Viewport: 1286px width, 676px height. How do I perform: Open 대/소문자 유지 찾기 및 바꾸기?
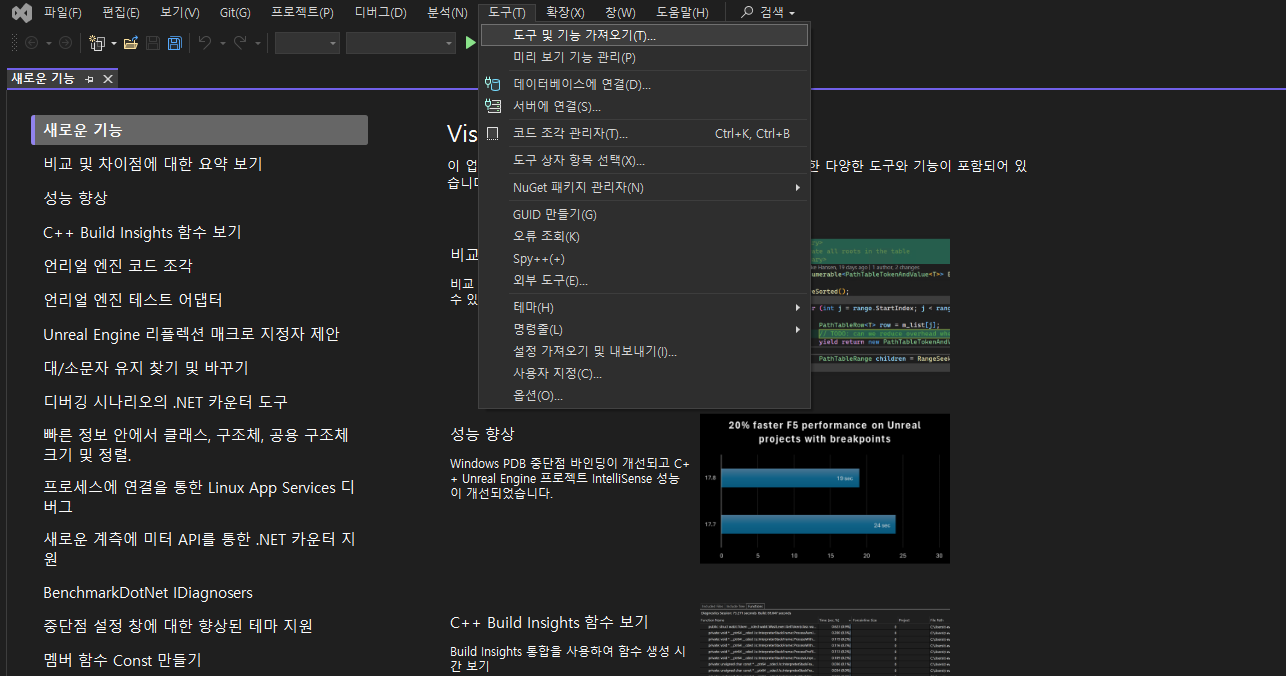pos(146,368)
